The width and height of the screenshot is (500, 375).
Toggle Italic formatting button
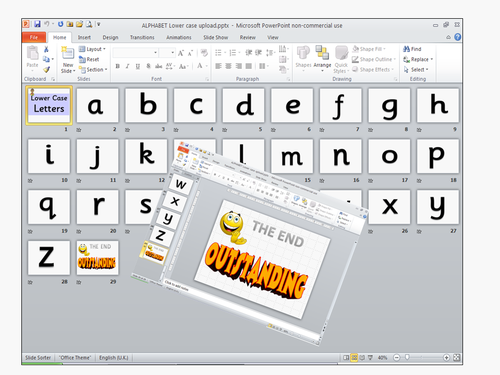tap(127, 66)
